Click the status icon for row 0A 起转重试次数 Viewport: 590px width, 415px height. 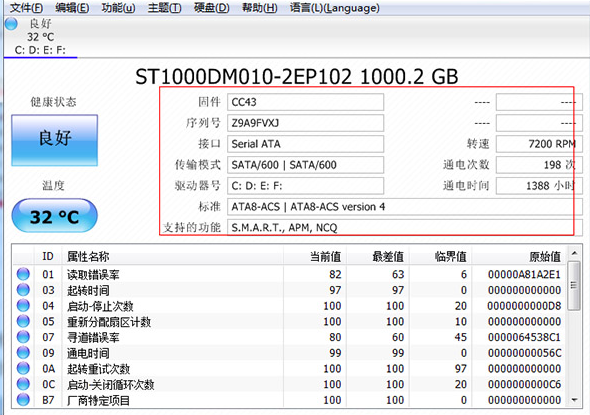tap(23, 368)
